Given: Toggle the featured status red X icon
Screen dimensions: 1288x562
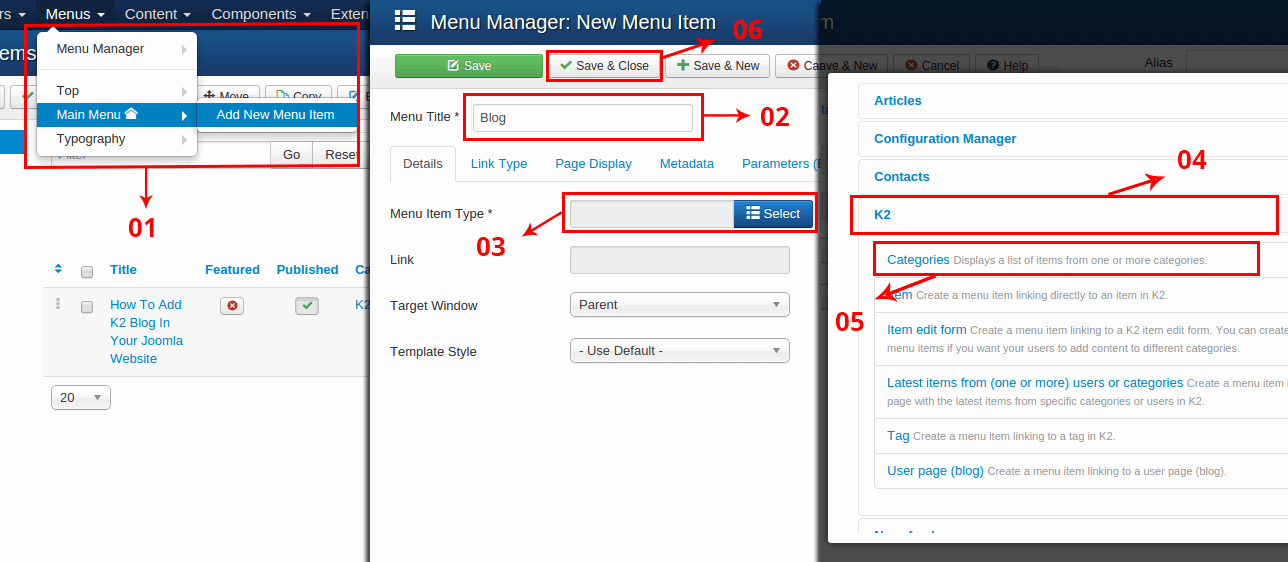Looking at the screenshot, I should coord(233,306).
